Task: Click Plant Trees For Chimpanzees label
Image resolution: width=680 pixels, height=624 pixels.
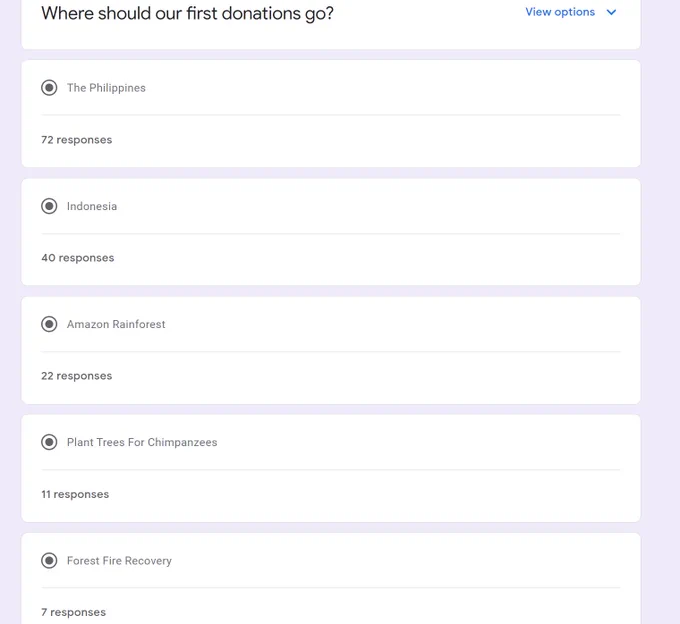Action: click(x=142, y=442)
